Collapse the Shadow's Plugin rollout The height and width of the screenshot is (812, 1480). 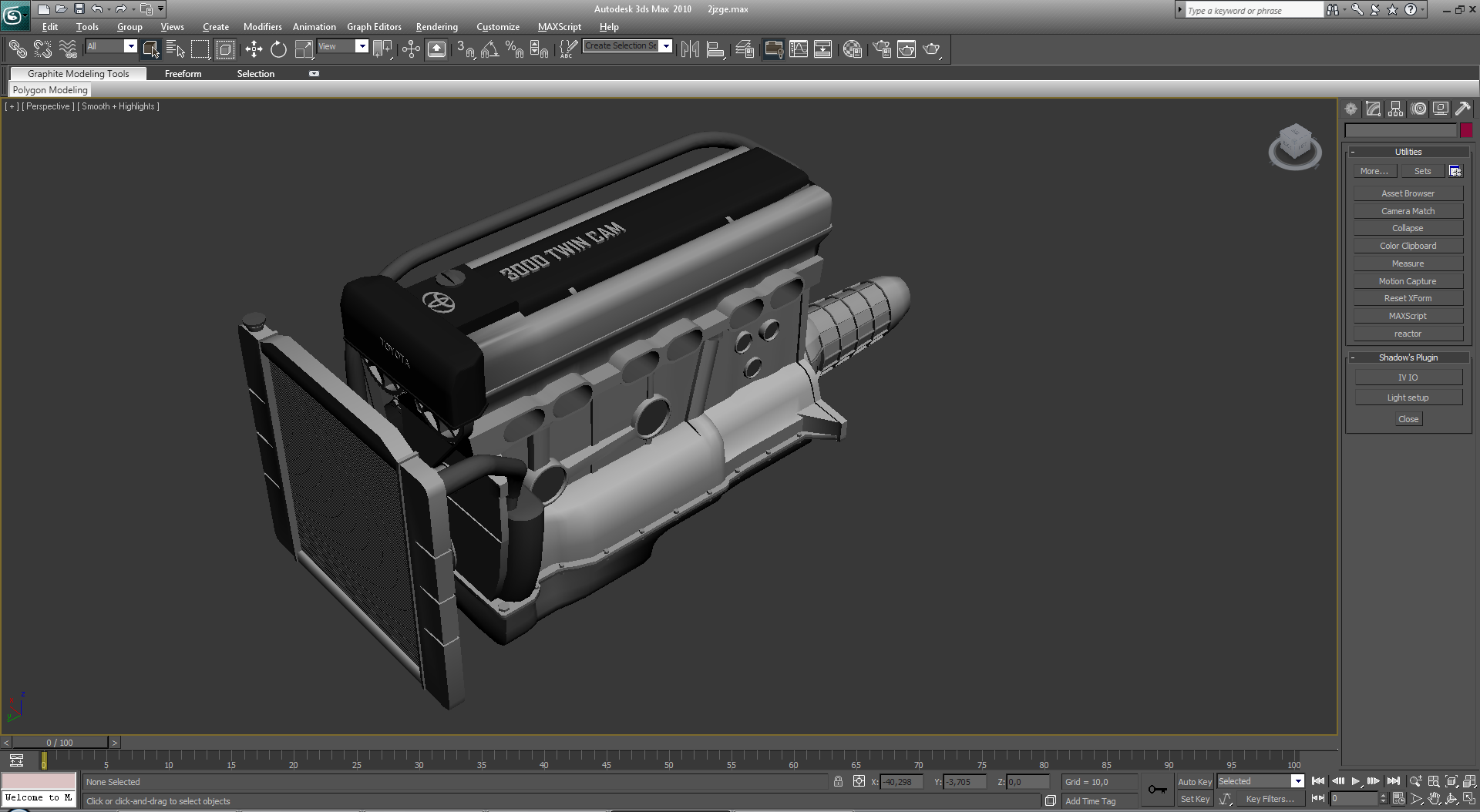click(1408, 357)
